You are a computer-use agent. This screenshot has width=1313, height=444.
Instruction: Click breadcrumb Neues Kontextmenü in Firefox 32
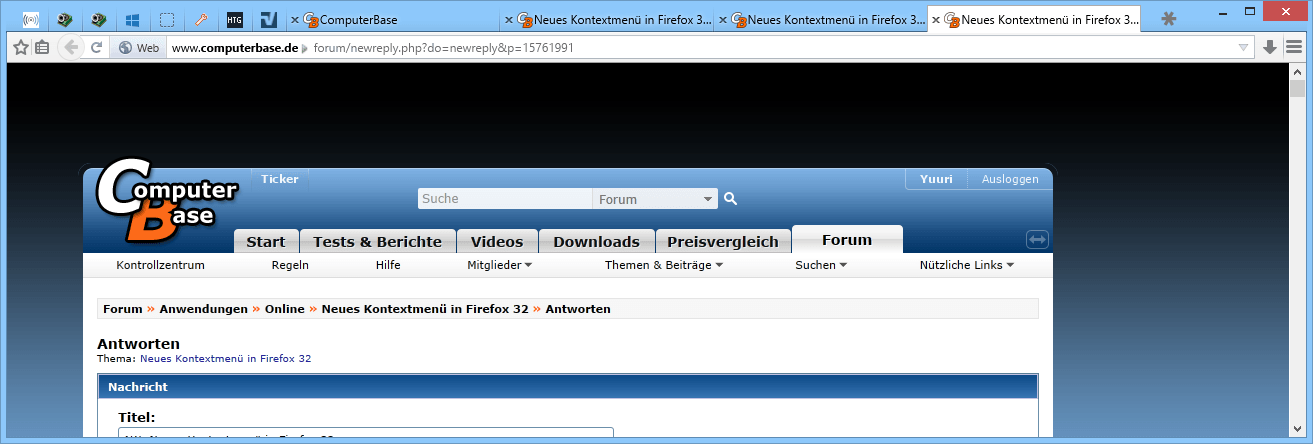[x=425, y=309]
